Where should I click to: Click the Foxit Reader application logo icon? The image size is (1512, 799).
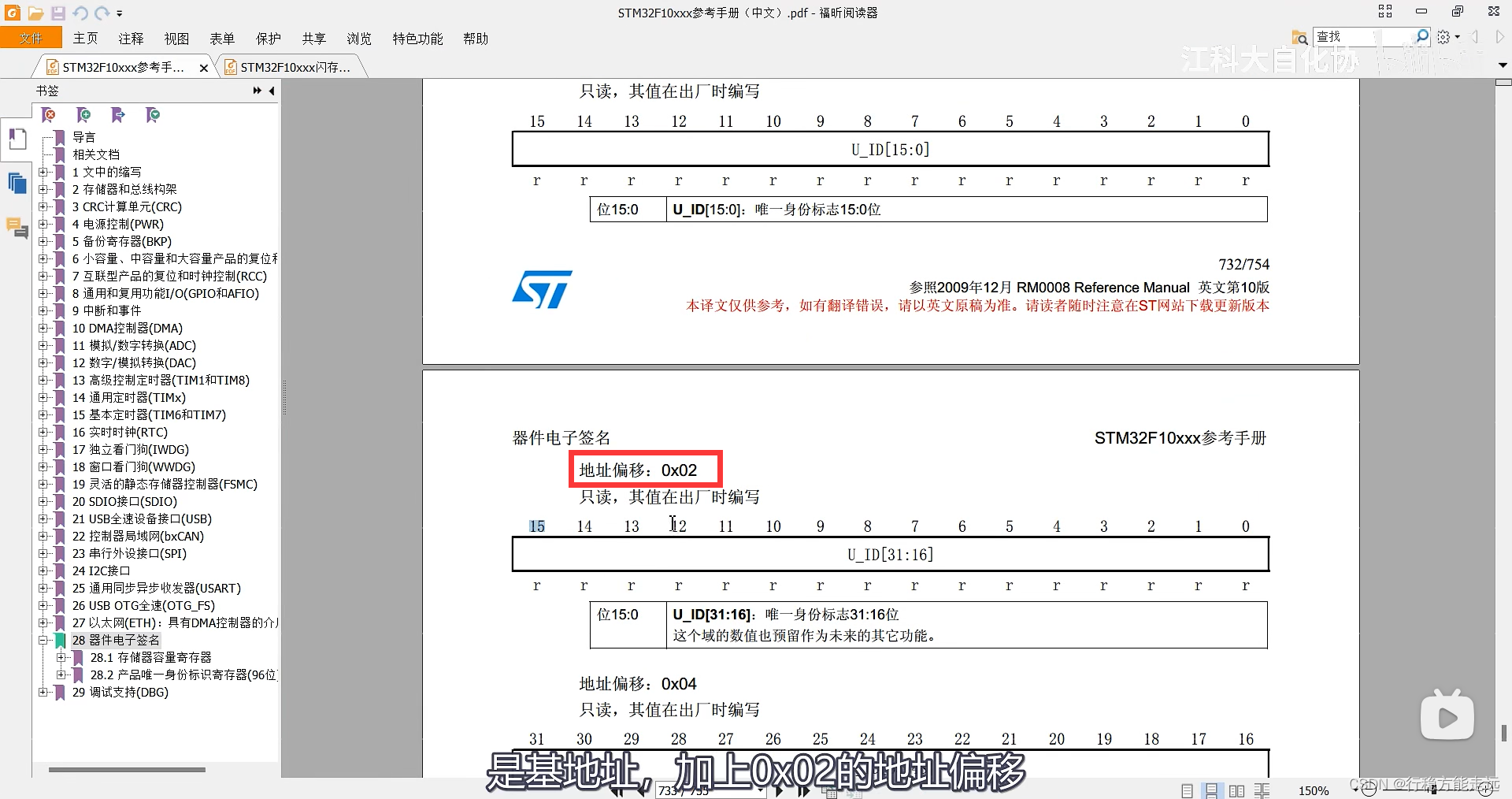coord(12,13)
